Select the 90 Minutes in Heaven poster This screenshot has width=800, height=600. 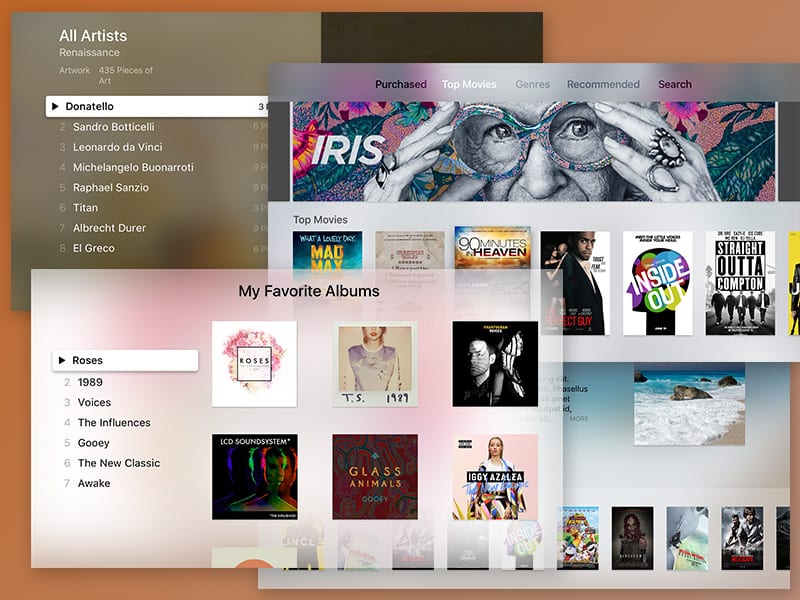[x=492, y=248]
